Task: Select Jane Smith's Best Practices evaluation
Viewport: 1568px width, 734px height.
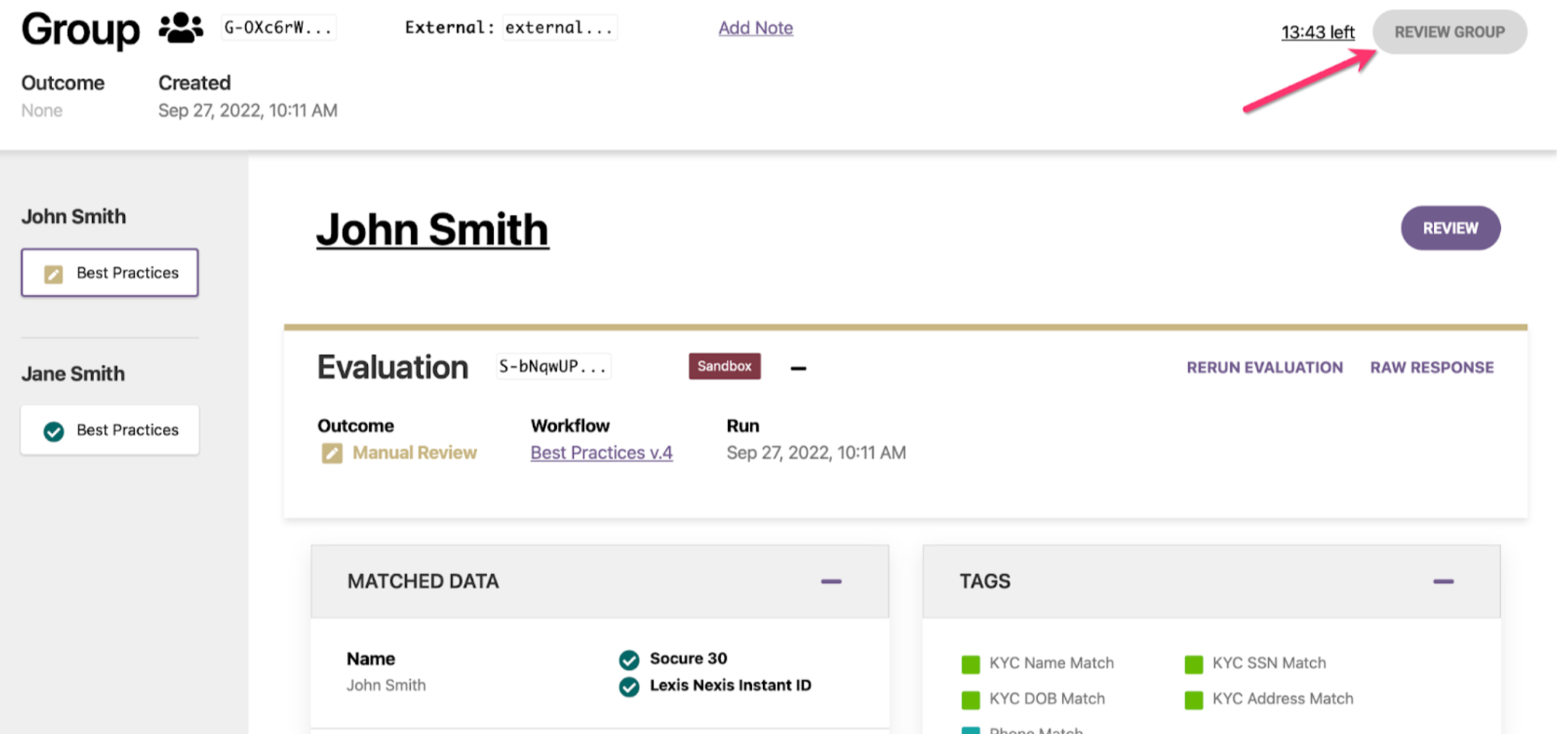Action: point(110,430)
